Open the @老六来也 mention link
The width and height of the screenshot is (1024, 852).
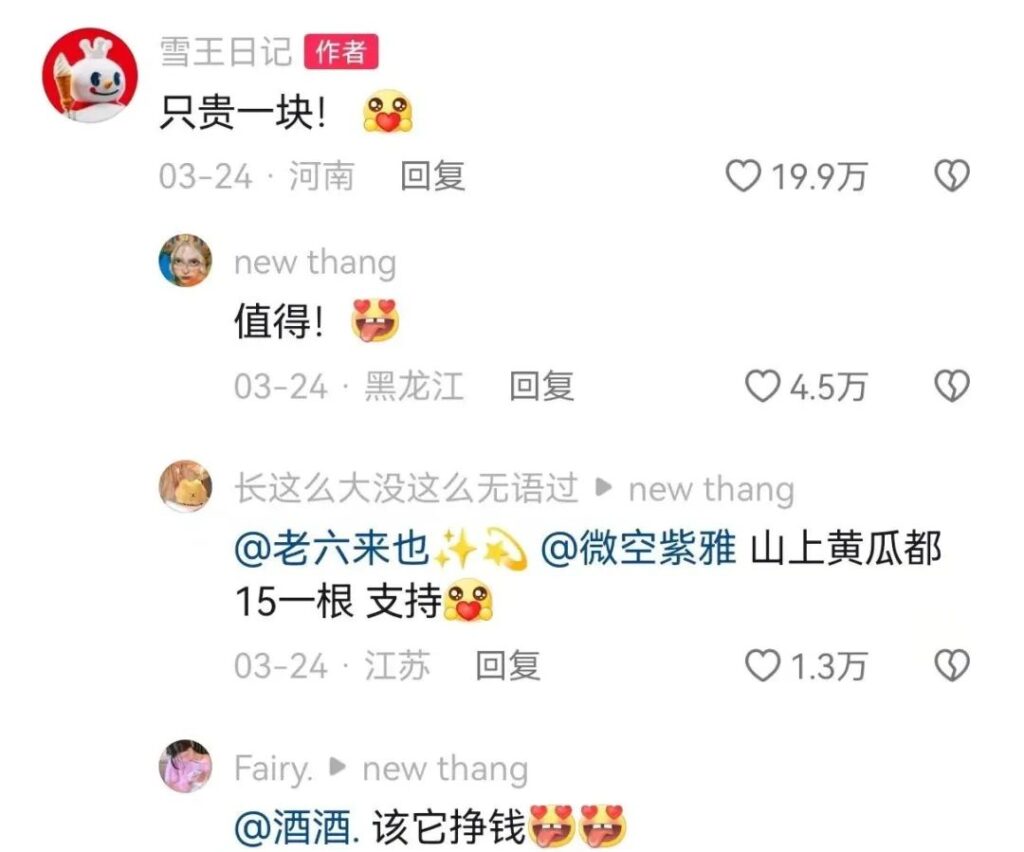332,548
